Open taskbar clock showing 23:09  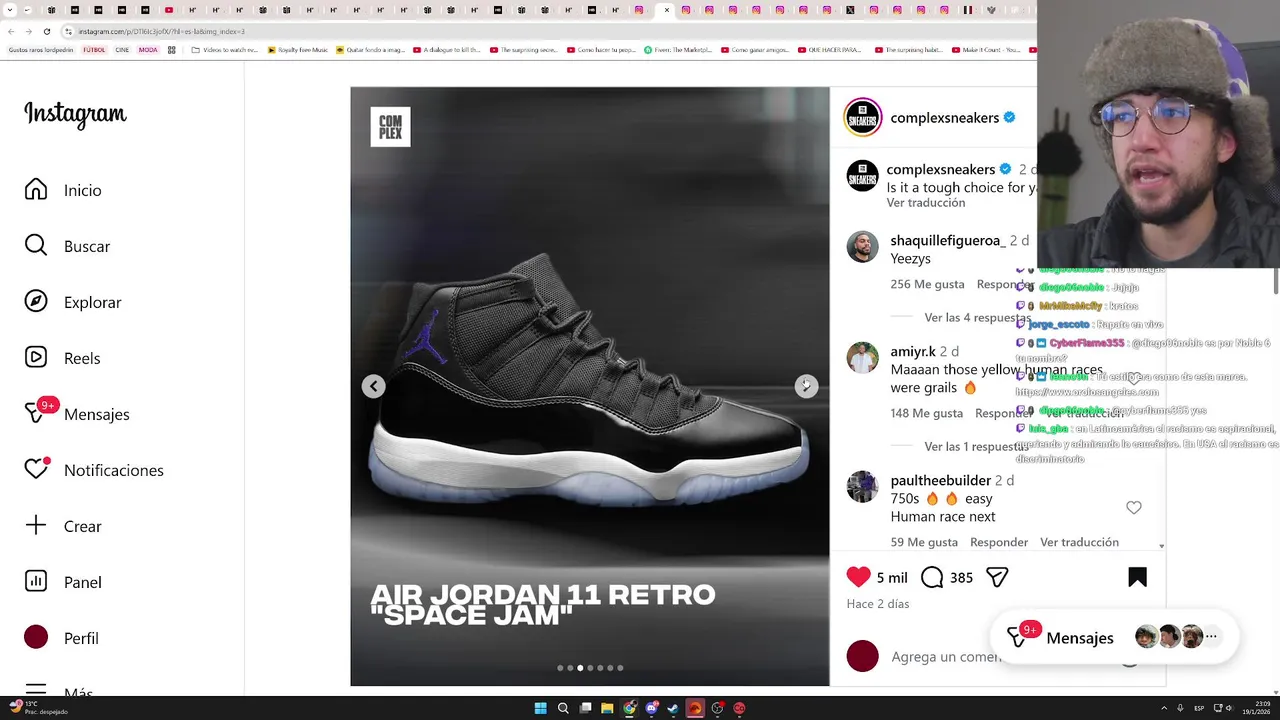coord(1257,708)
